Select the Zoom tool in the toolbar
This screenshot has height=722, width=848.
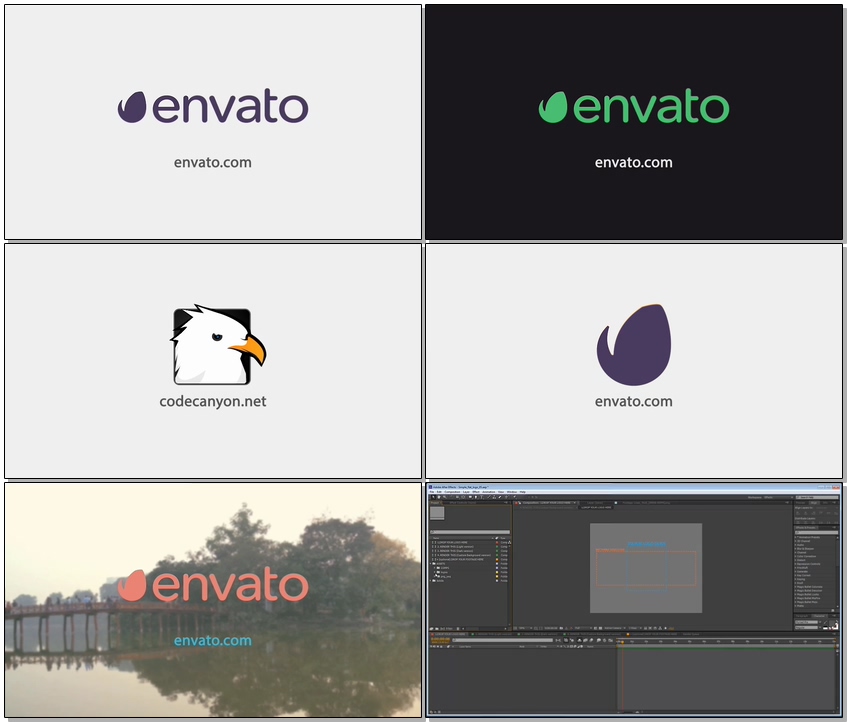[x=445, y=497]
